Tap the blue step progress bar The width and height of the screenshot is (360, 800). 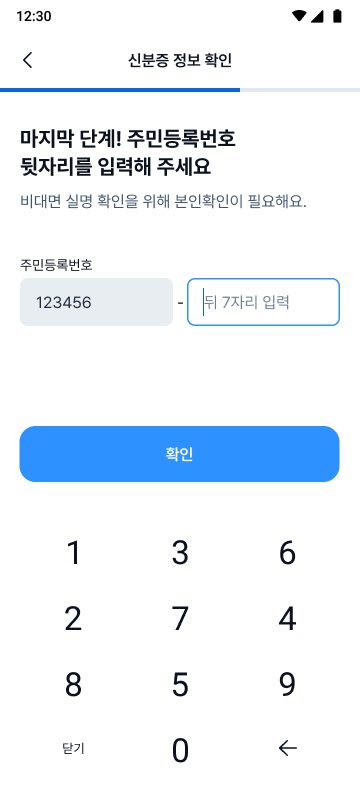[x=120, y=90]
